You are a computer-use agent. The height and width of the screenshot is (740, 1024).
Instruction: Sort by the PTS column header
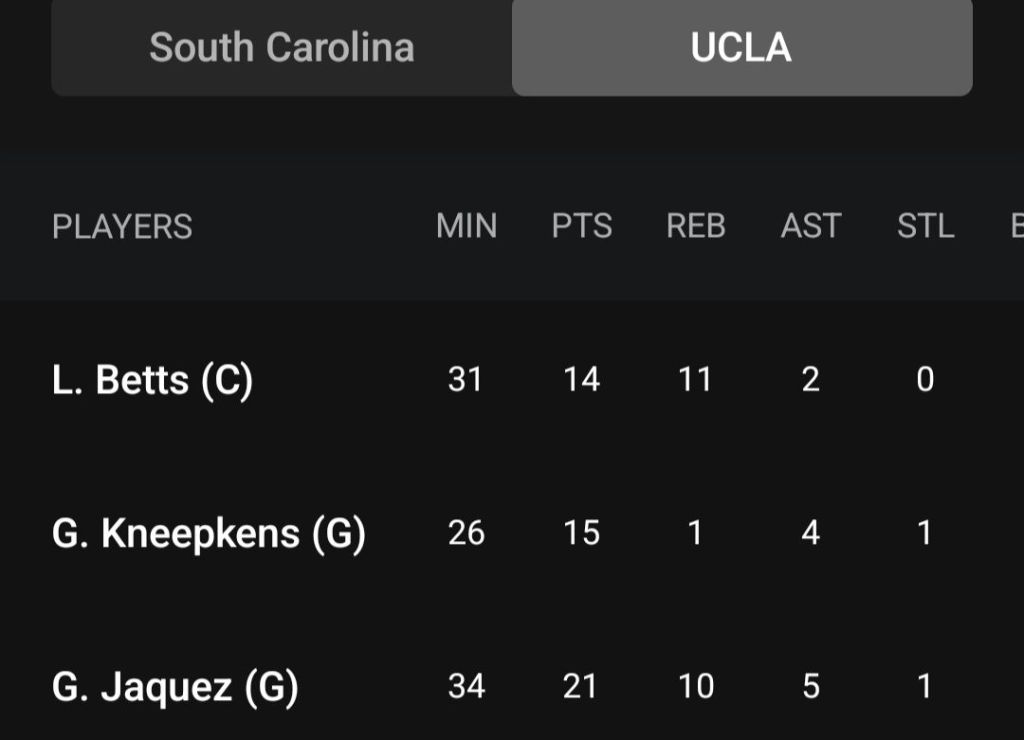581,227
